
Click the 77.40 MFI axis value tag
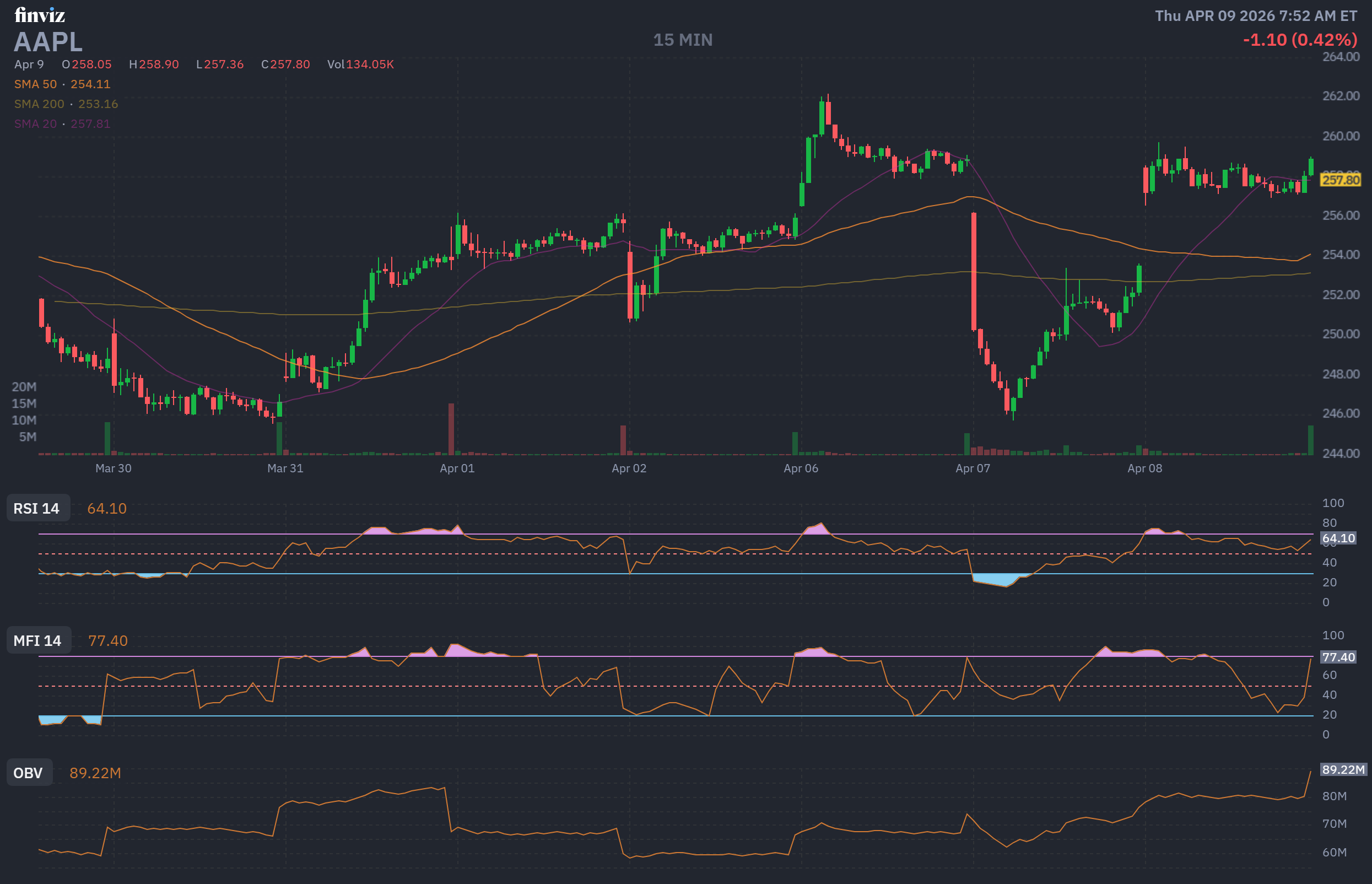[1338, 657]
